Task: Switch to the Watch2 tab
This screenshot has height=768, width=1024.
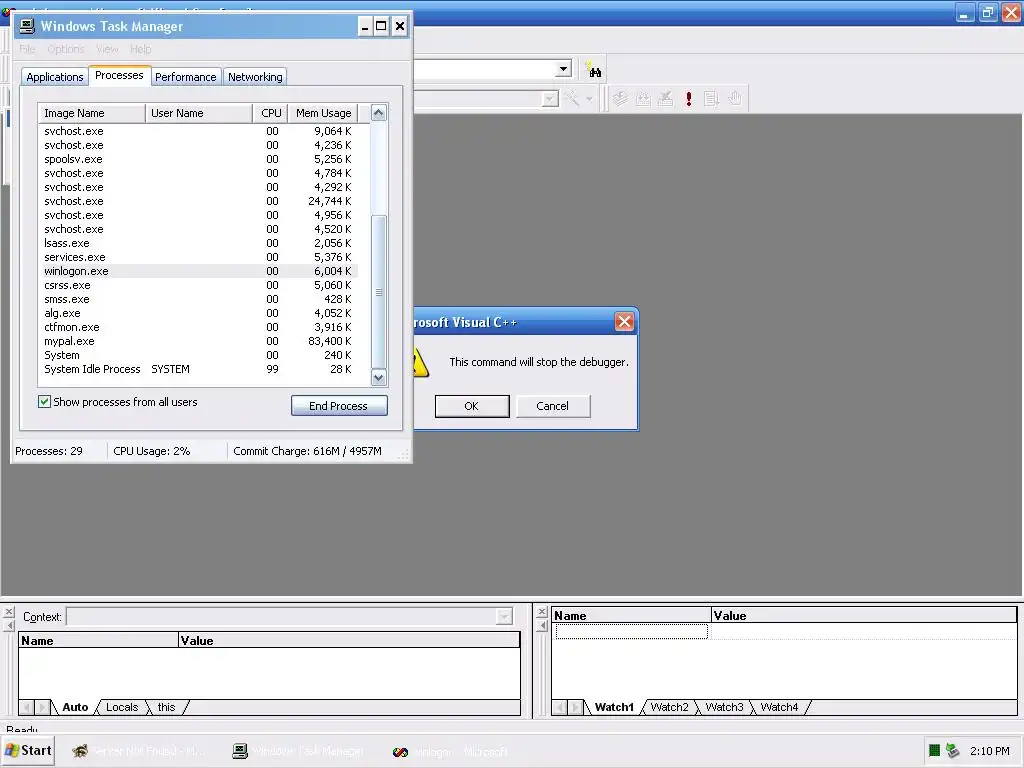Action: 669,707
